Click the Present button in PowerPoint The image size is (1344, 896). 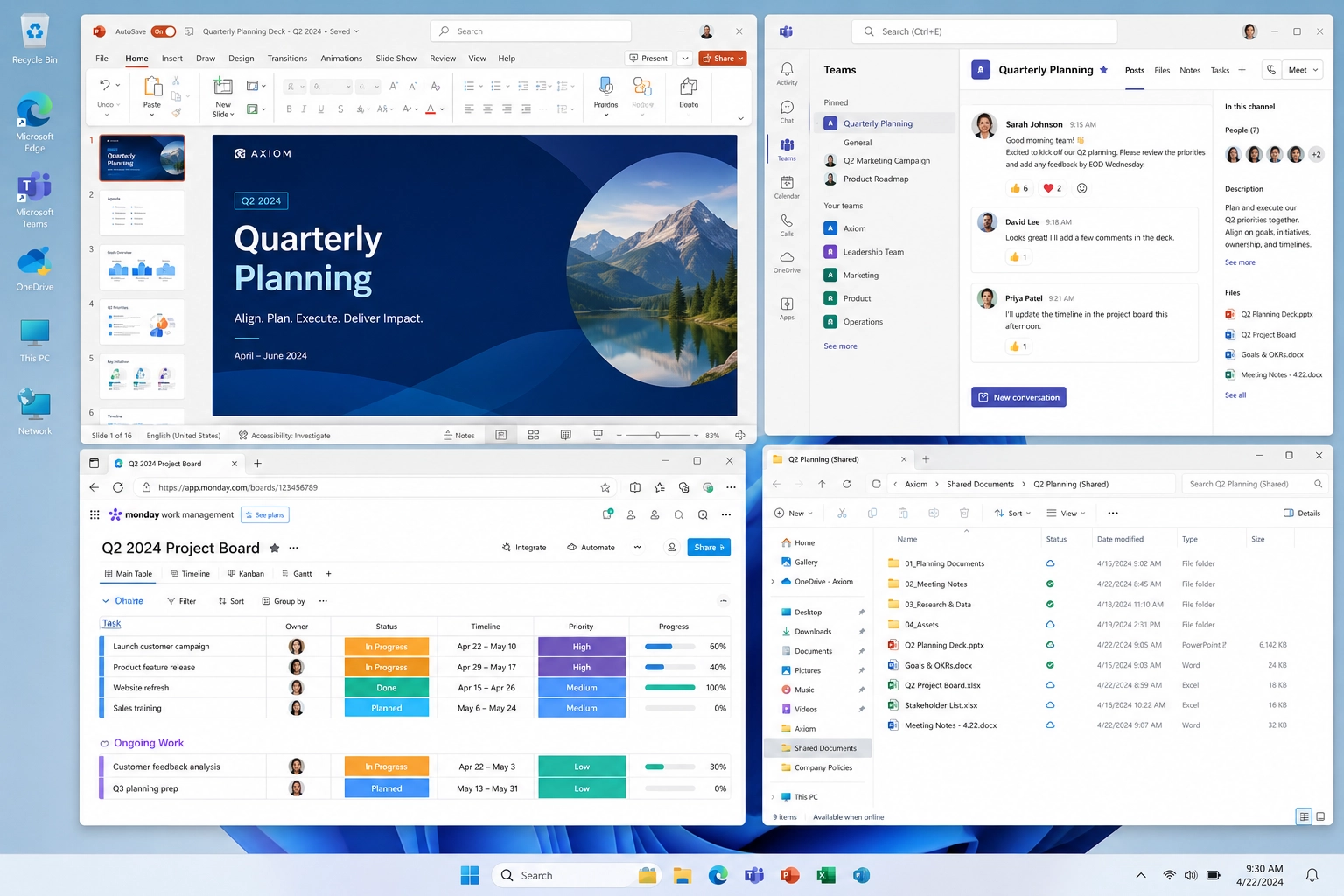coord(648,59)
